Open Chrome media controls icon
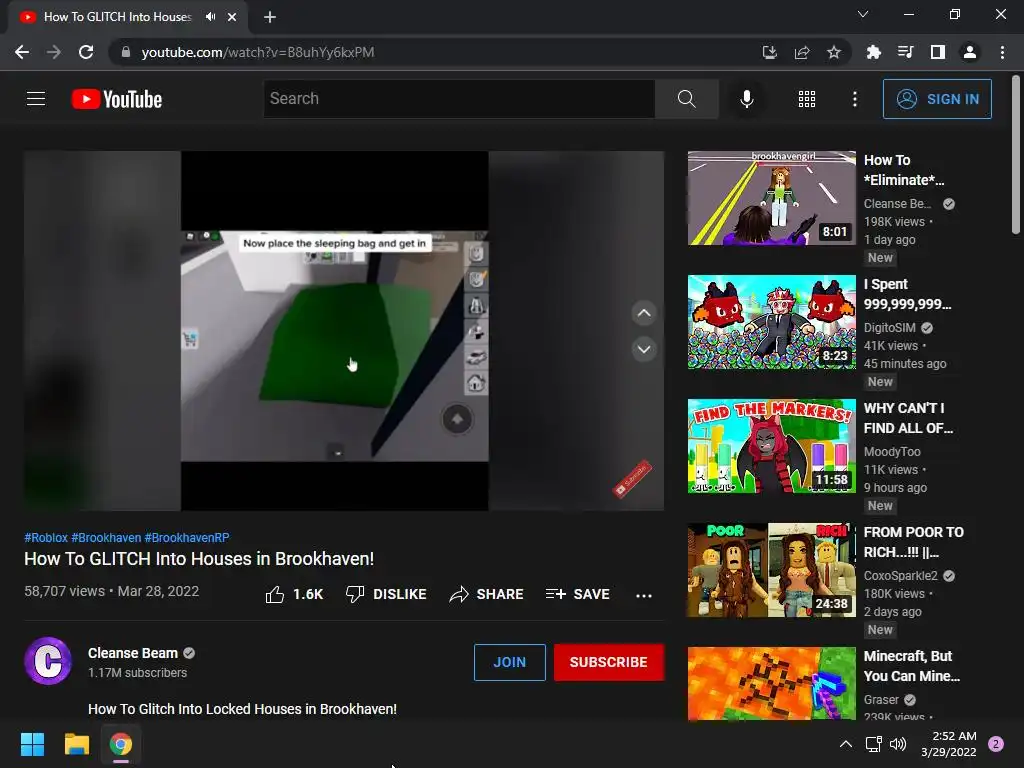This screenshot has height=768, width=1024. (x=905, y=52)
